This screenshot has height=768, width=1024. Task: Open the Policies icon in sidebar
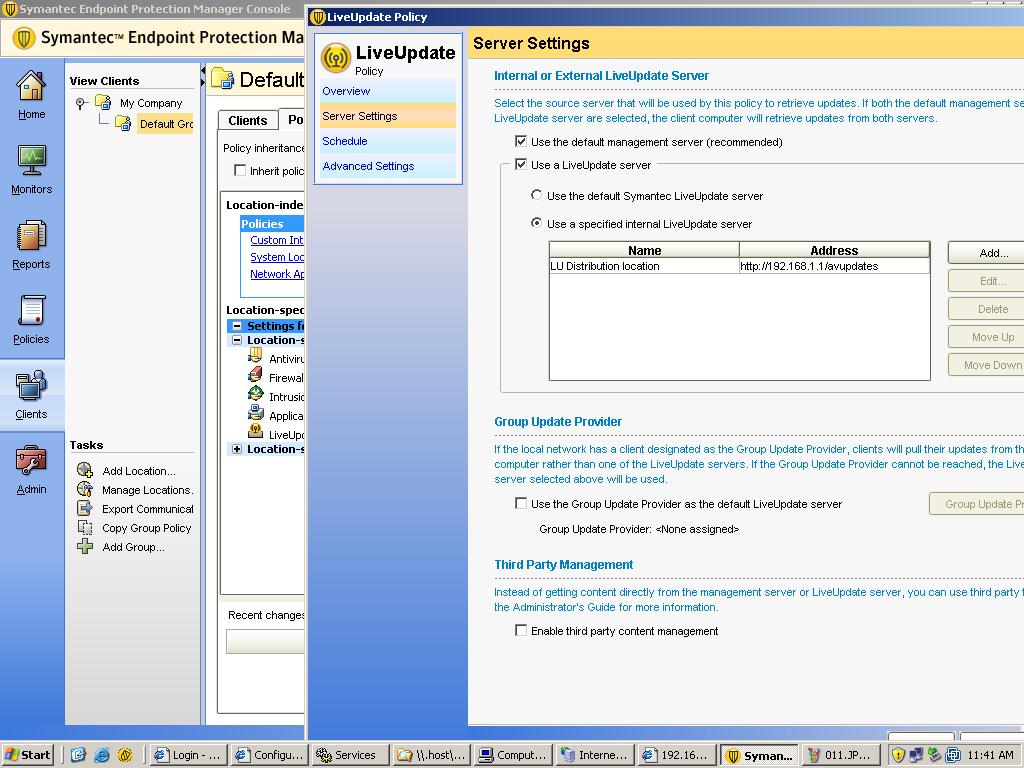[31, 311]
